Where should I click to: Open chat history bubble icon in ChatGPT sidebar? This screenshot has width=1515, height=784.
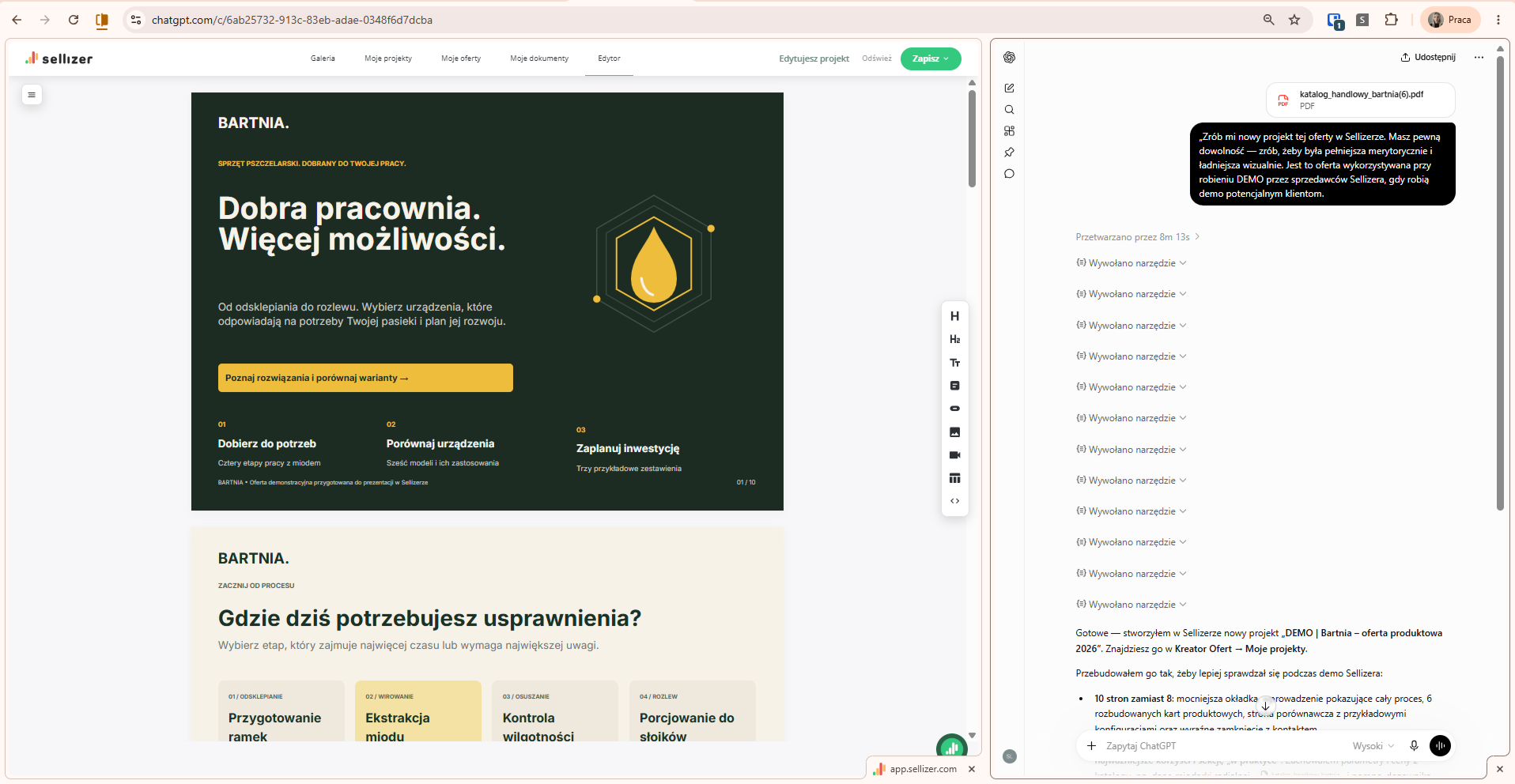[x=1009, y=174]
